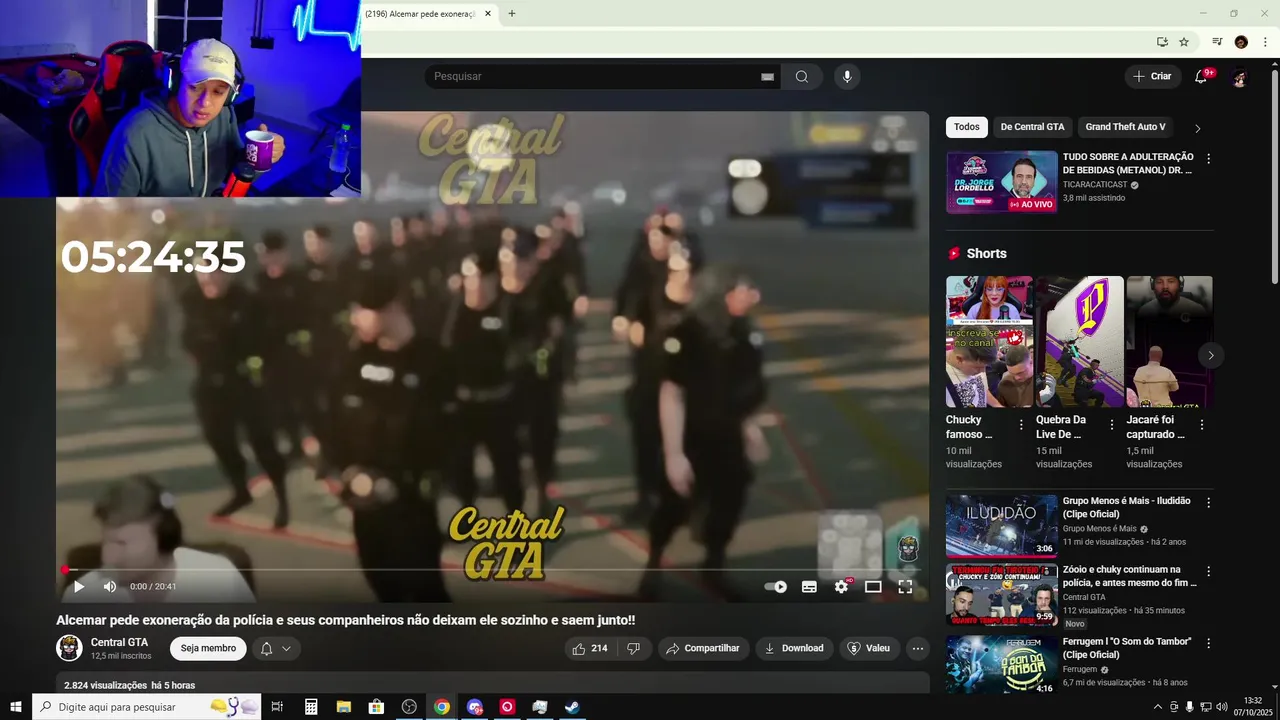Viewport: 1280px width, 720px height.
Task: Toggle subtitles/closed captions in the player
Action: [x=809, y=587]
